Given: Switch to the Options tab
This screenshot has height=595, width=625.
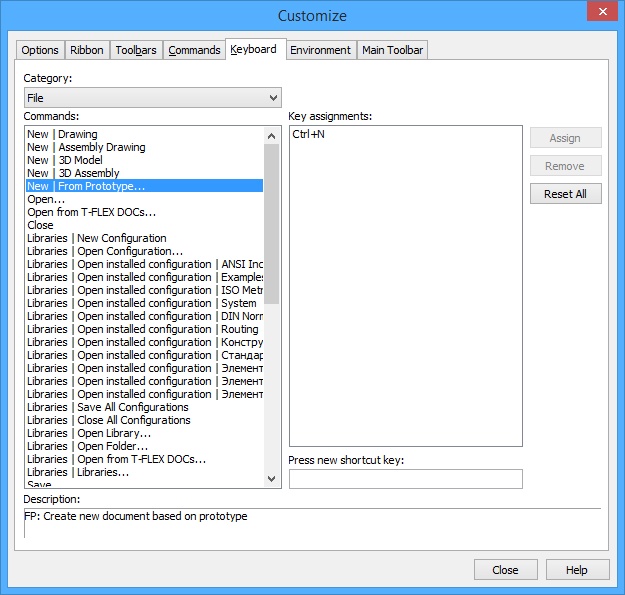Looking at the screenshot, I should click(40, 50).
